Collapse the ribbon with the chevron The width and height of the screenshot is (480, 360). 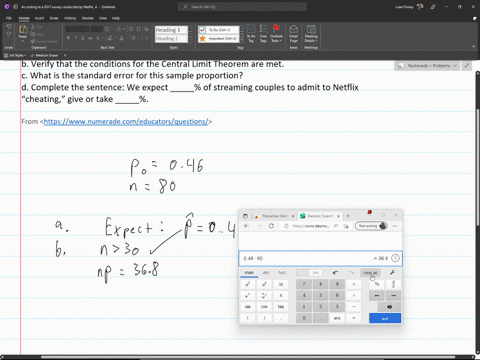(473, 47)
